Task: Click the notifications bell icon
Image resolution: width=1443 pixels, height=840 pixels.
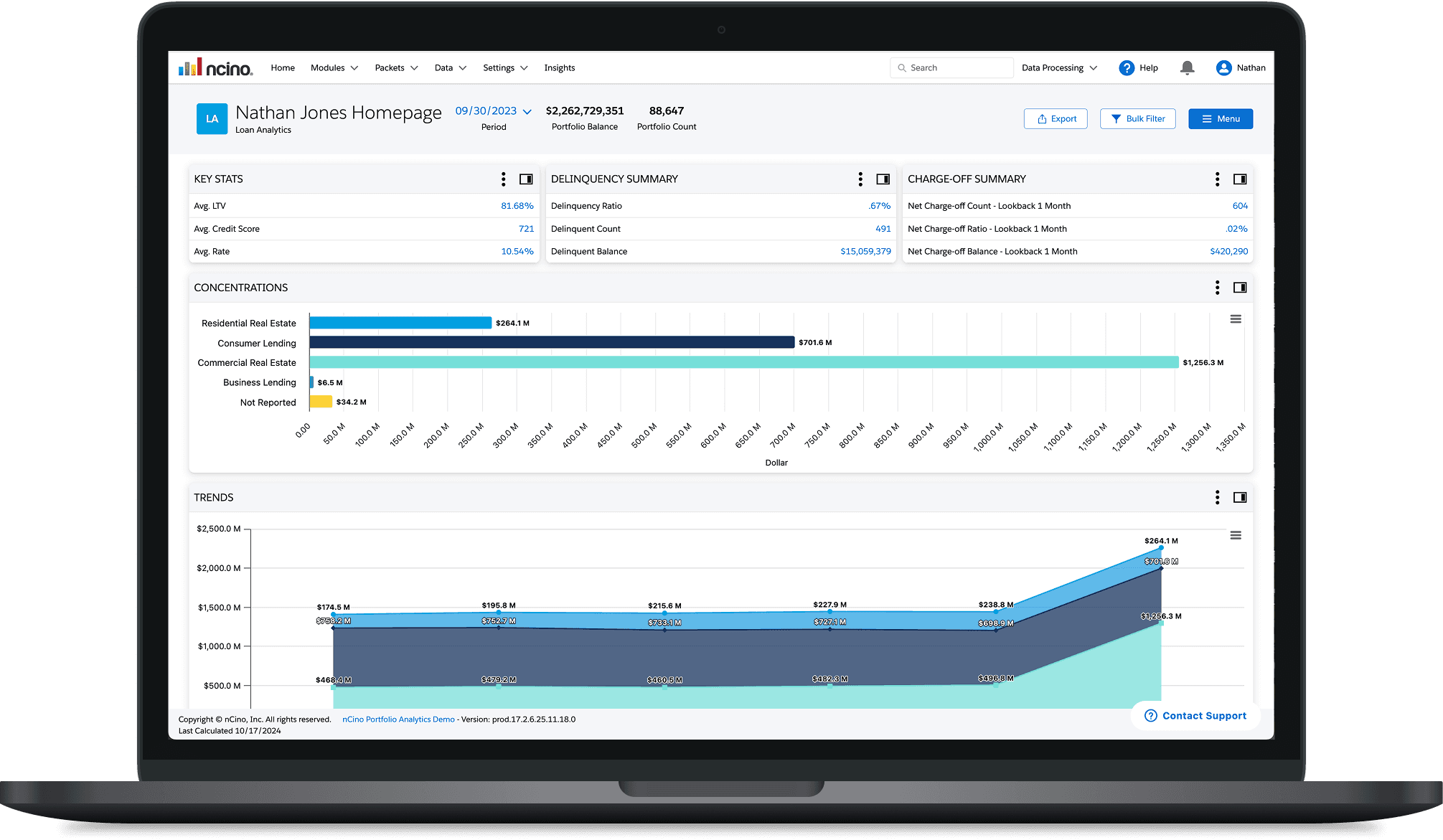Action: 1187,68
